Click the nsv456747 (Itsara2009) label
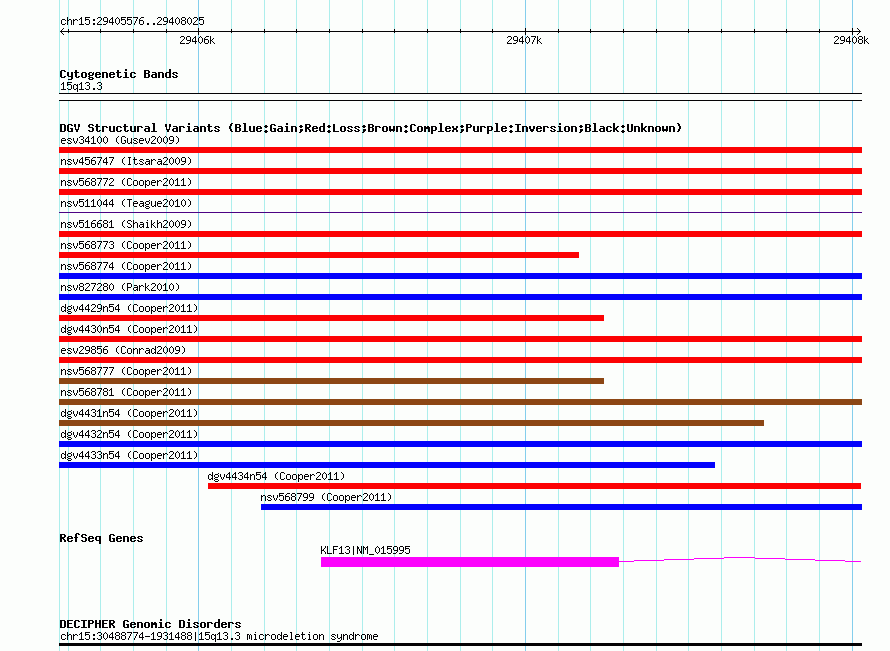The height and width of the screenshot is (651, 890). click(126, 161)
